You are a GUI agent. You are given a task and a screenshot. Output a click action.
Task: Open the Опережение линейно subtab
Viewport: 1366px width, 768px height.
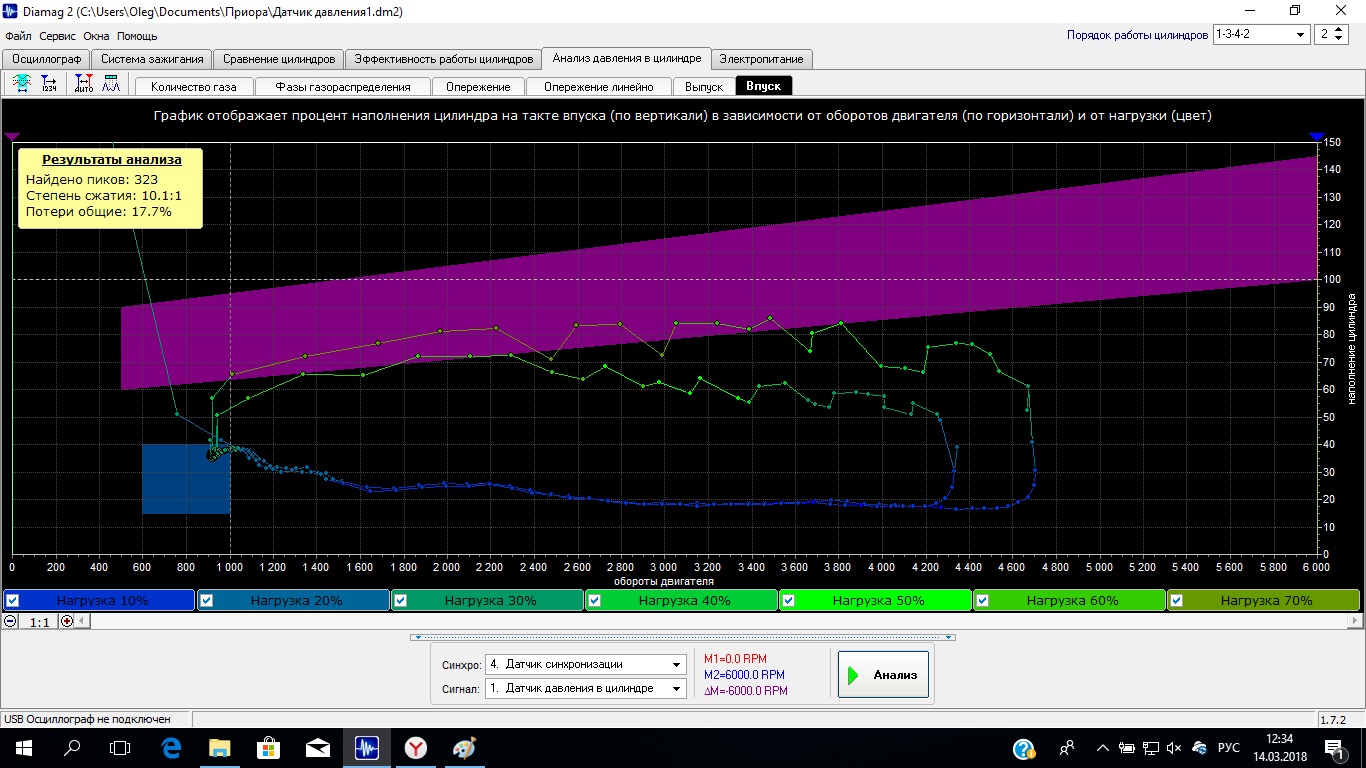598,87
